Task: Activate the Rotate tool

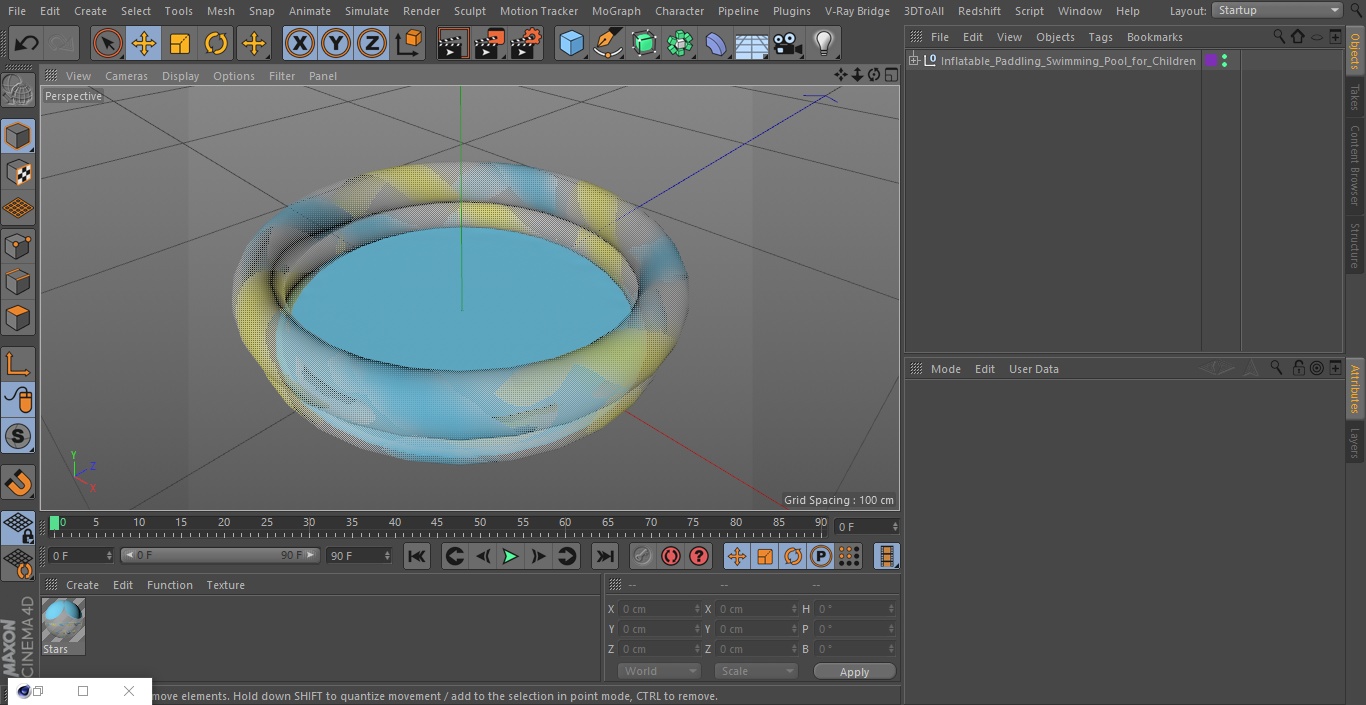Action: pyautogui.click(x=216, y=43)
